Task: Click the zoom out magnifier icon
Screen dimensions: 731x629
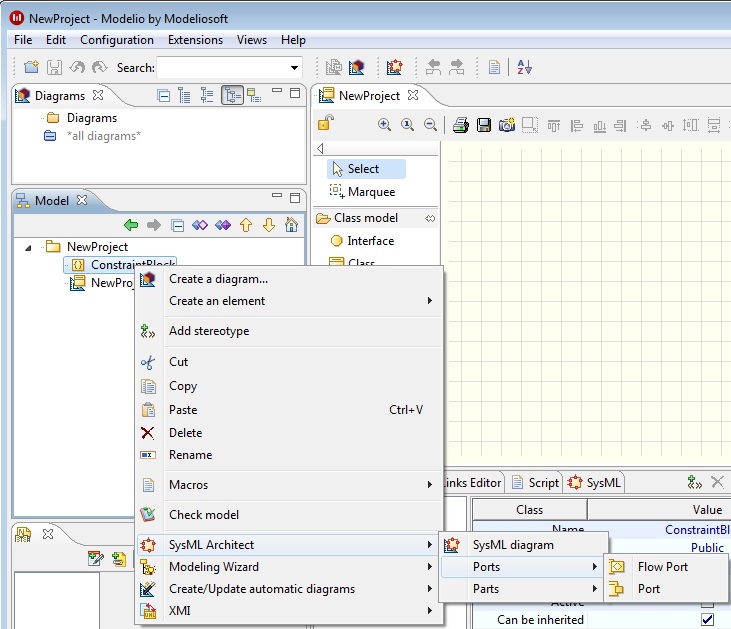Action: click(x=430, y=124)
